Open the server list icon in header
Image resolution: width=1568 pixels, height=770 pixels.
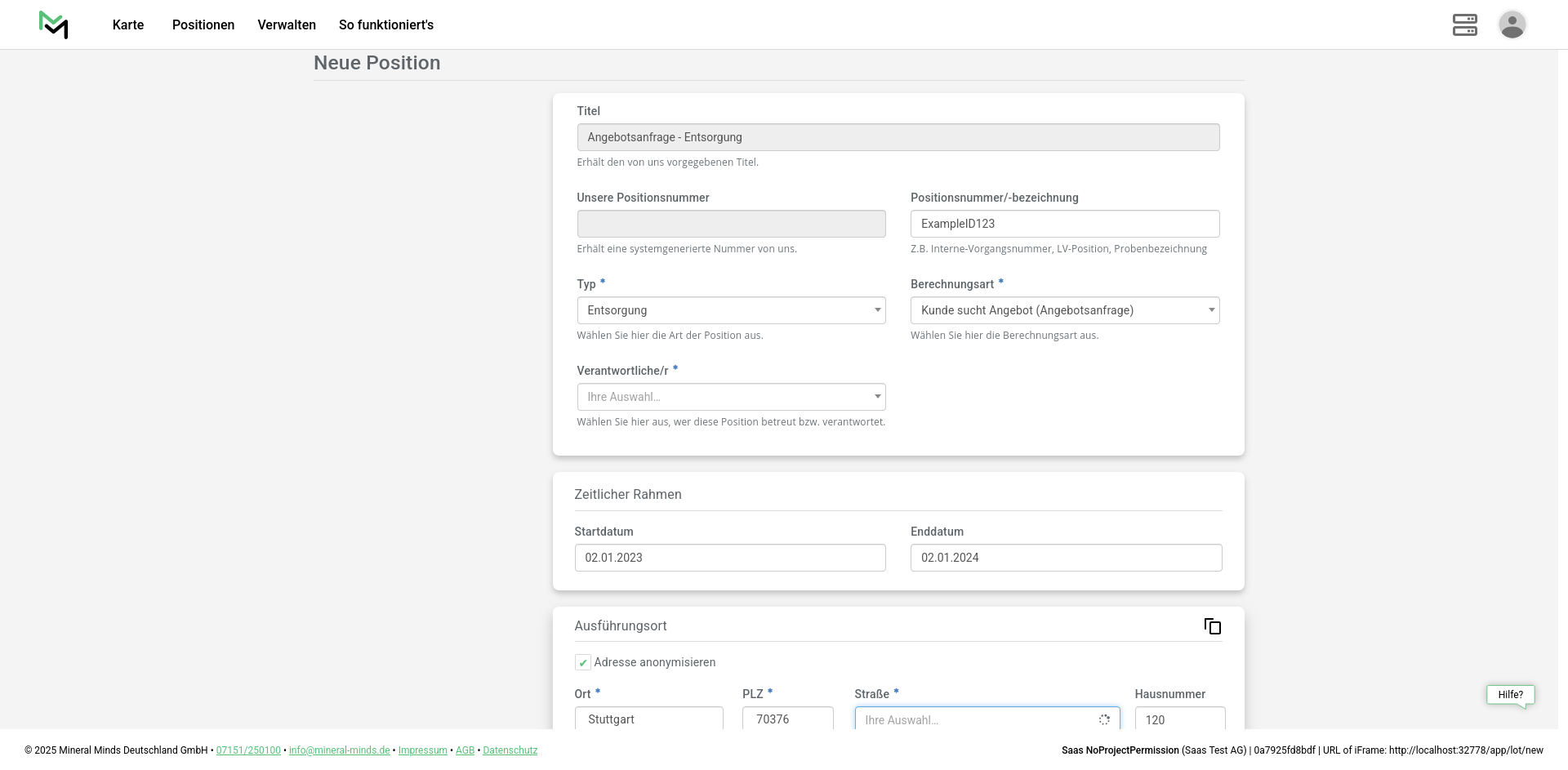[x=1464, y=24]
